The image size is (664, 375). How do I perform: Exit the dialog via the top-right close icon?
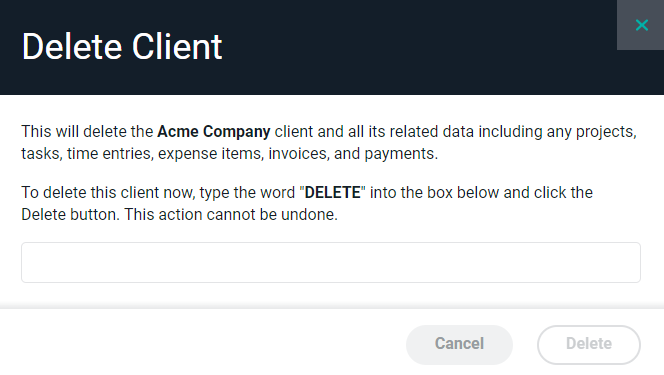(642, 25)
